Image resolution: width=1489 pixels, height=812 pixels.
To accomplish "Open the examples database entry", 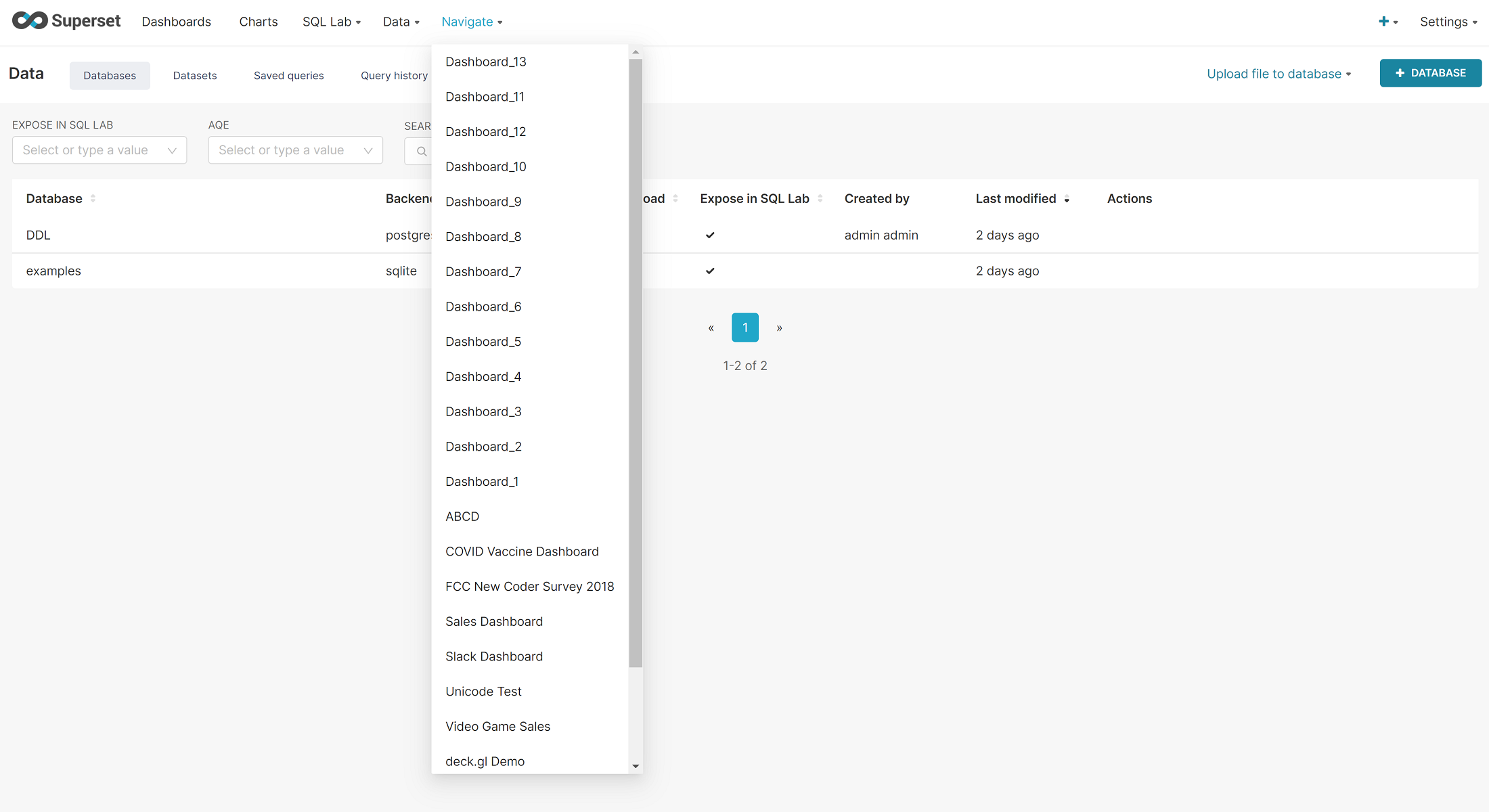I will coord(53,271).
